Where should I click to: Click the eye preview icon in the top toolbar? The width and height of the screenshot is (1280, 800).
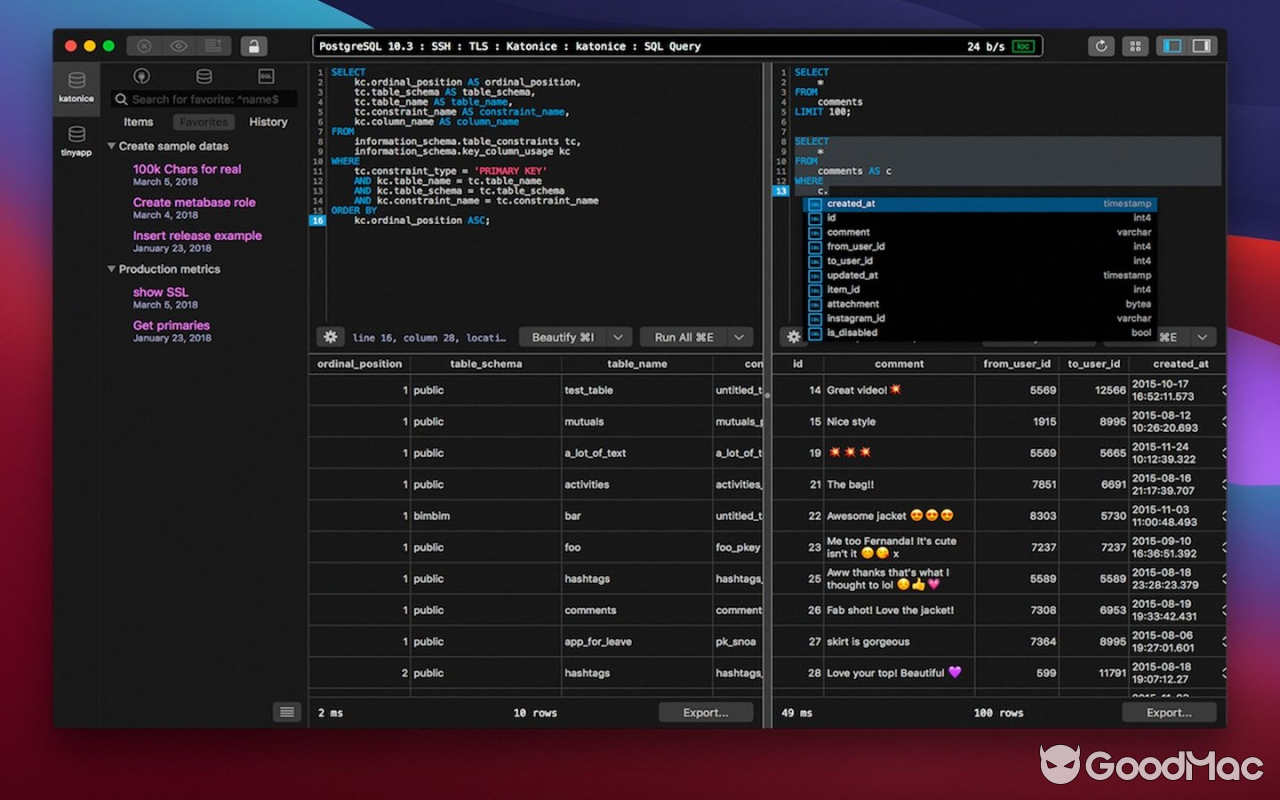179,45
